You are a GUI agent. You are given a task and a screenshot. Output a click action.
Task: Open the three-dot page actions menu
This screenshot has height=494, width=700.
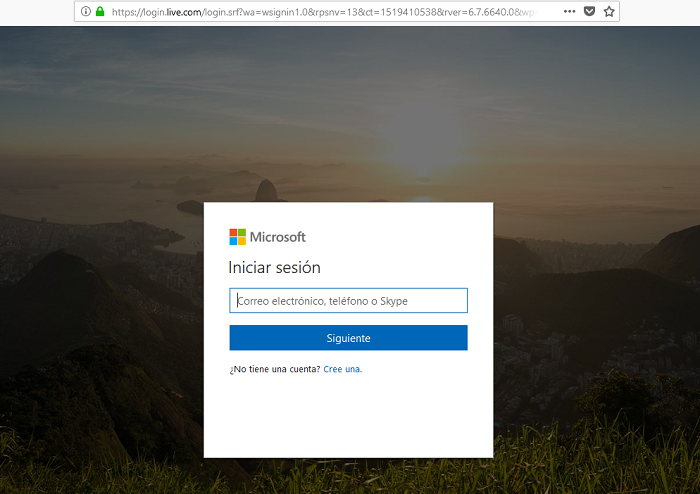(x=570, y=12)
